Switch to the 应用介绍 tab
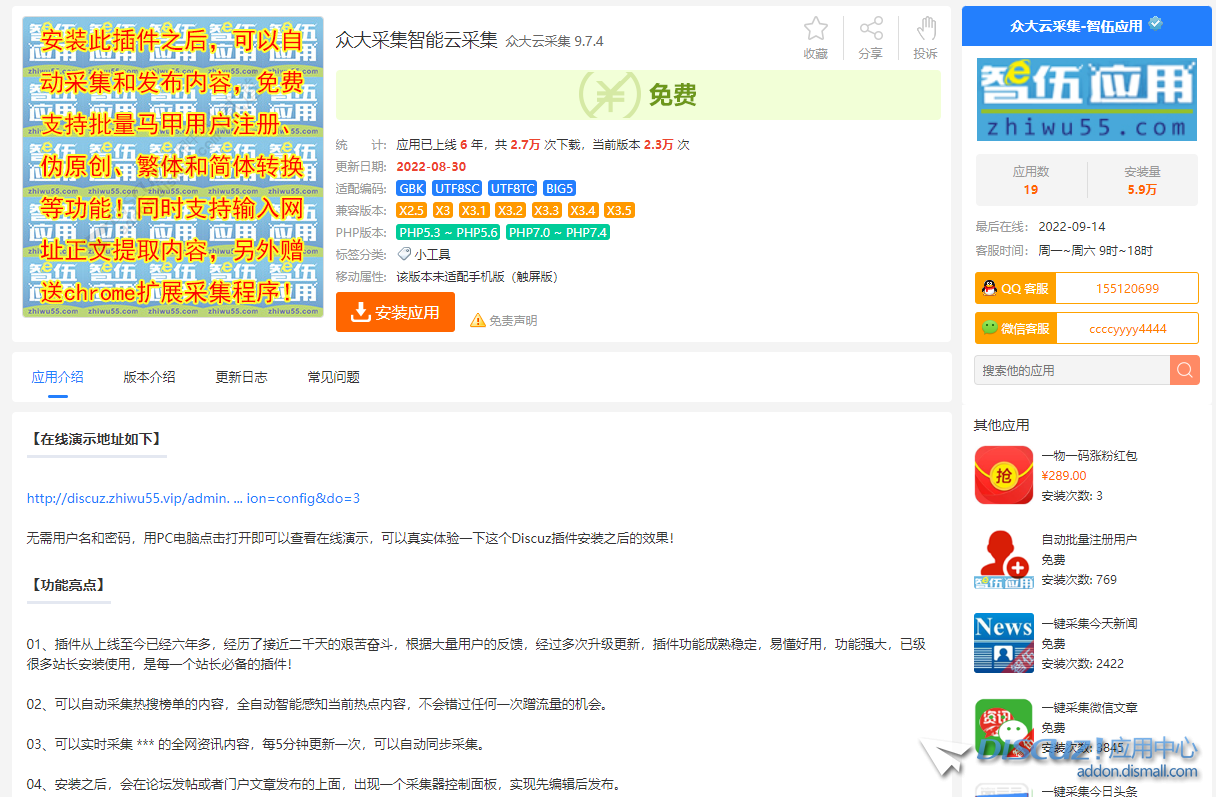 pos(58,377)
